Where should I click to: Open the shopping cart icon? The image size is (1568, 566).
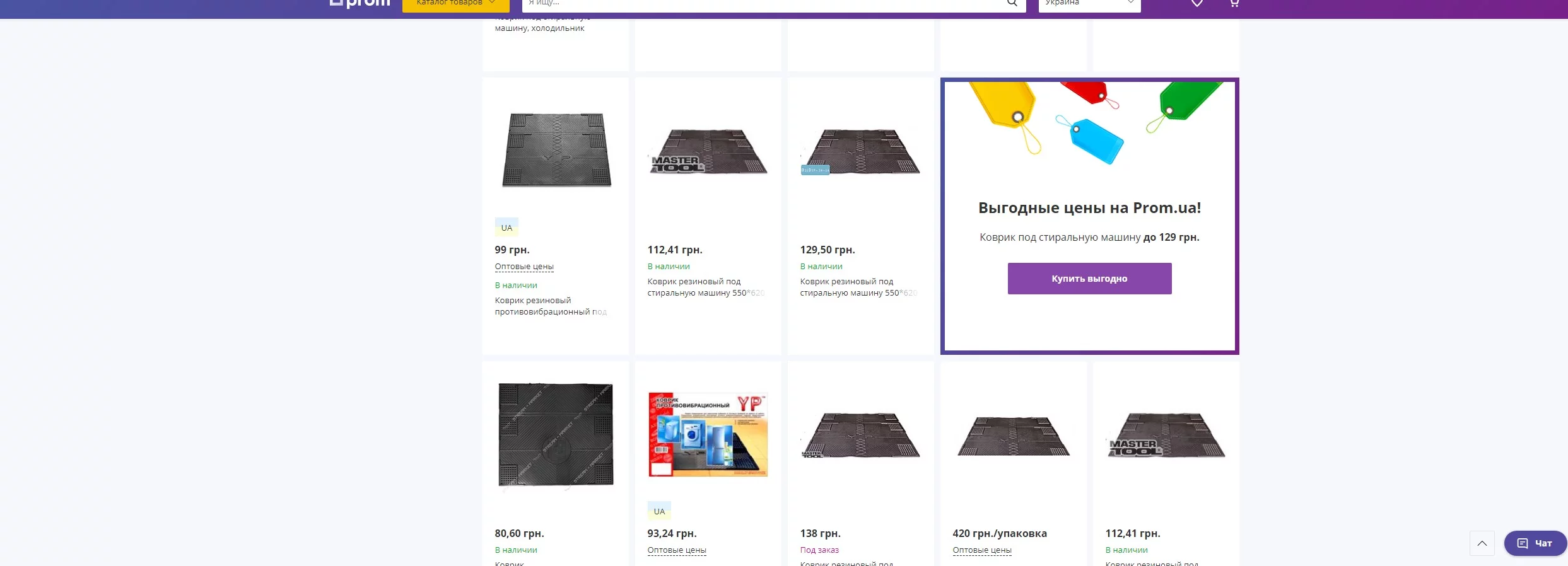coord(1234,3)
